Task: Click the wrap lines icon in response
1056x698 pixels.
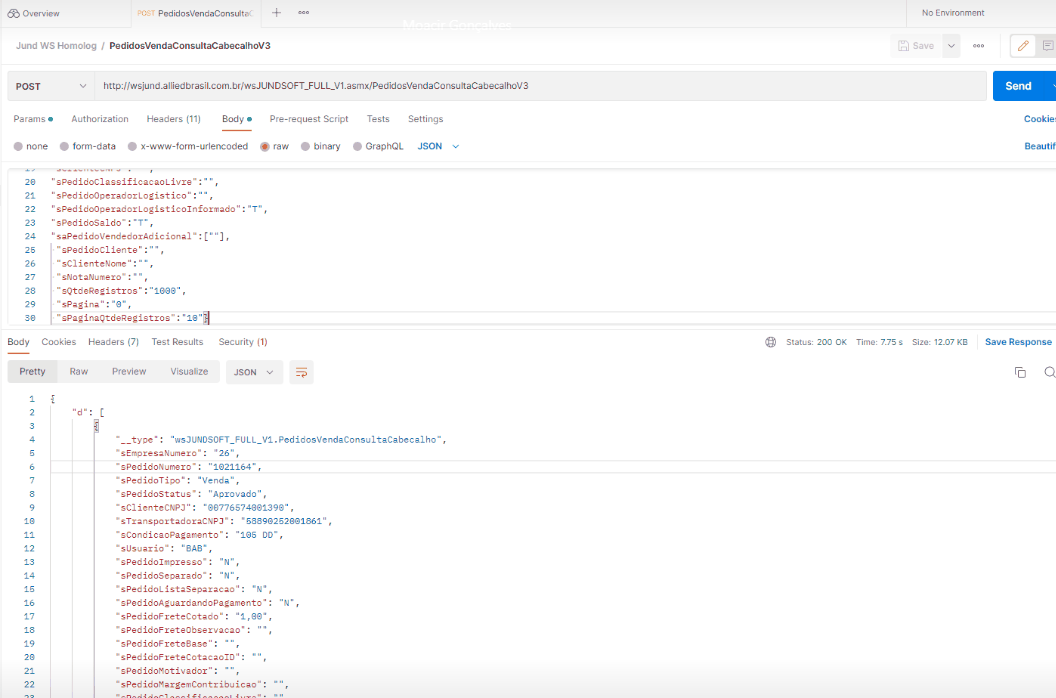Action: pos(301,372)
